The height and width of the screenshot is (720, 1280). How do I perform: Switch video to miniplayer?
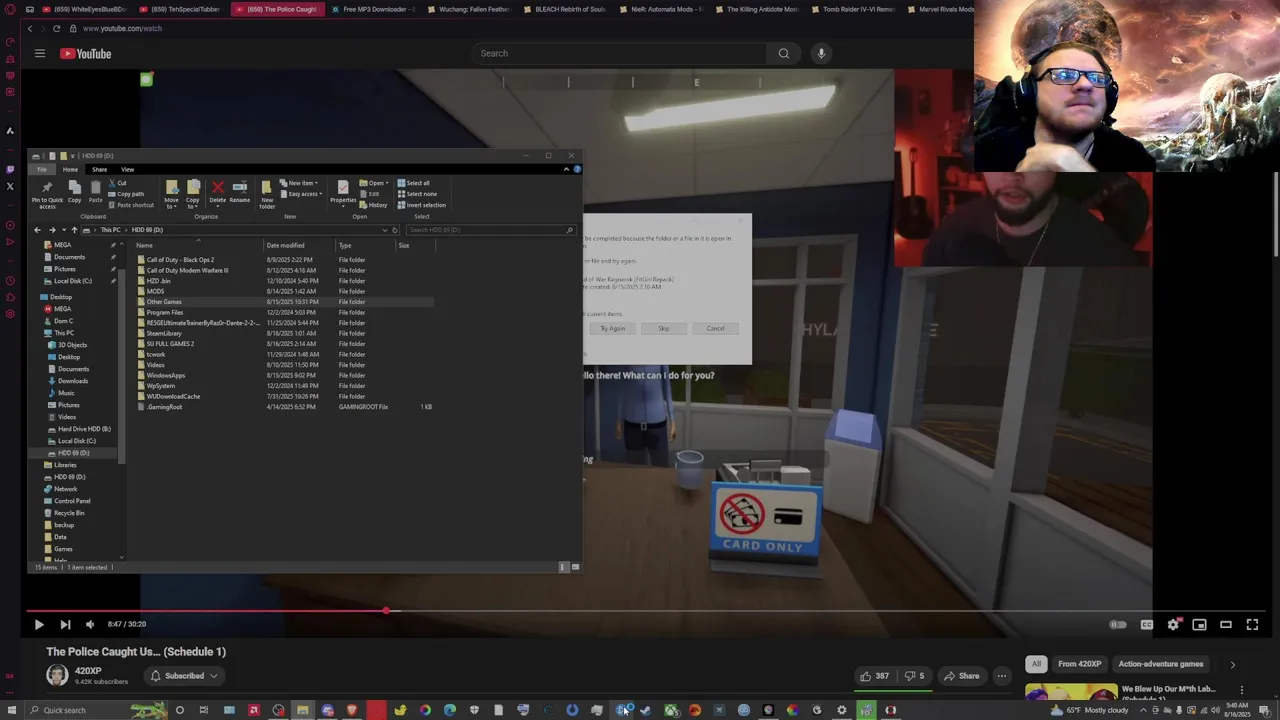[1199, 624]
